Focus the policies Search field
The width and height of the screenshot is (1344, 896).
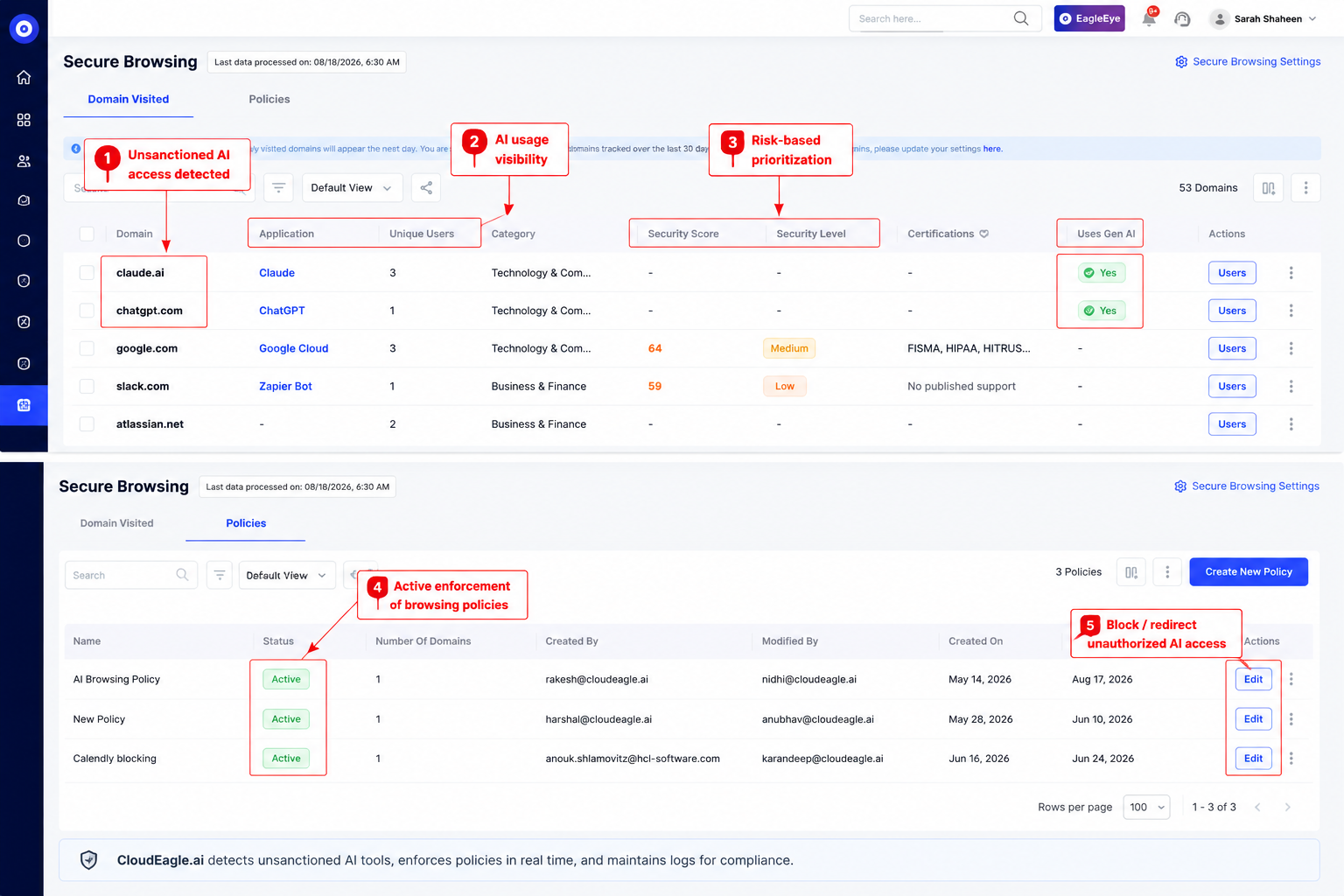pyautogui.click(x=129, y=575)
